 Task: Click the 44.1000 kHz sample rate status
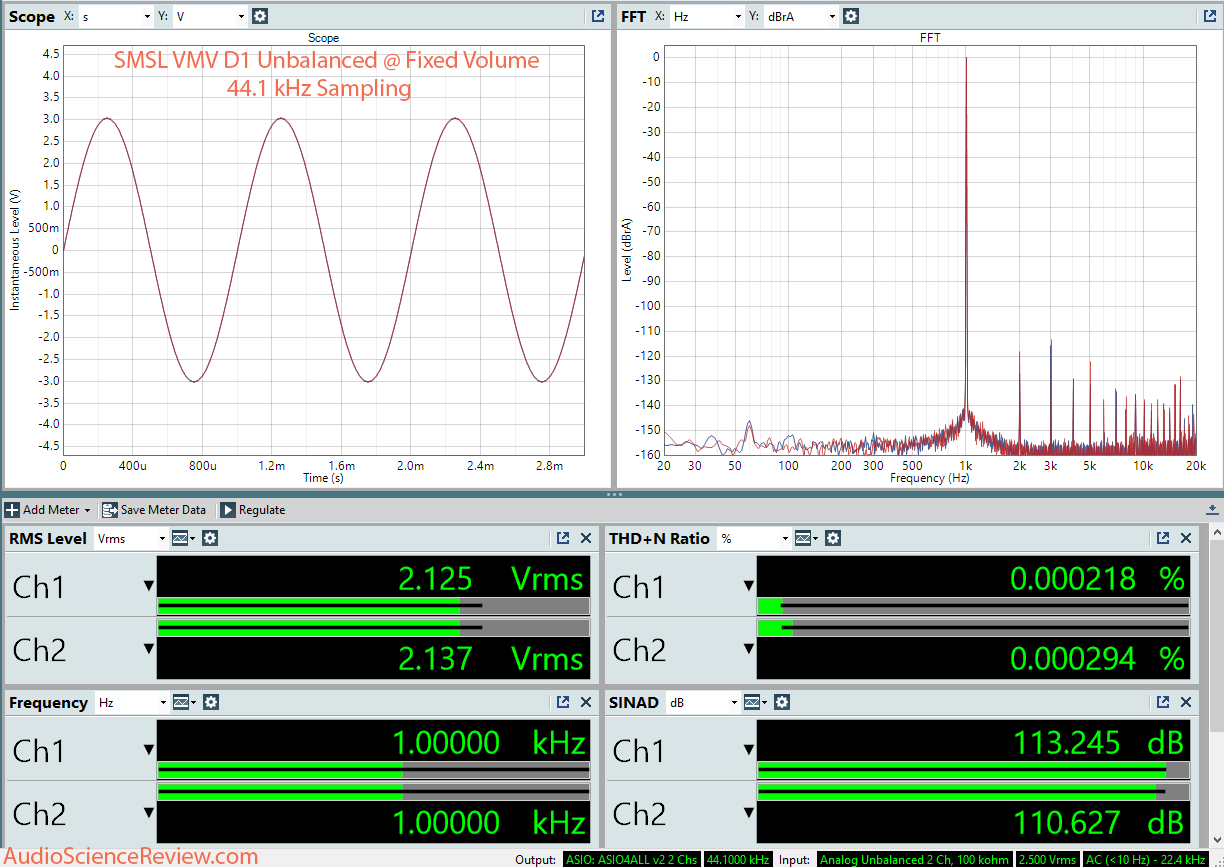pos(738,859)
